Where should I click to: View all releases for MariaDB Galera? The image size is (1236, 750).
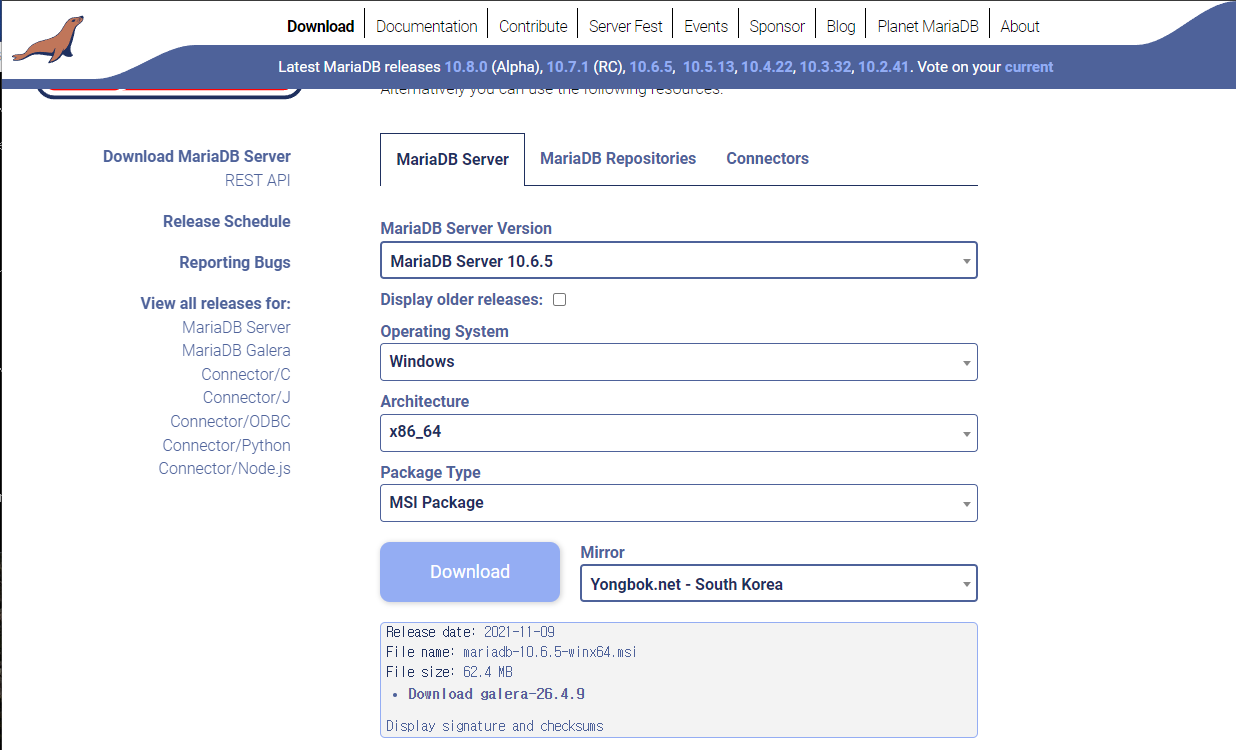(236, 350)
